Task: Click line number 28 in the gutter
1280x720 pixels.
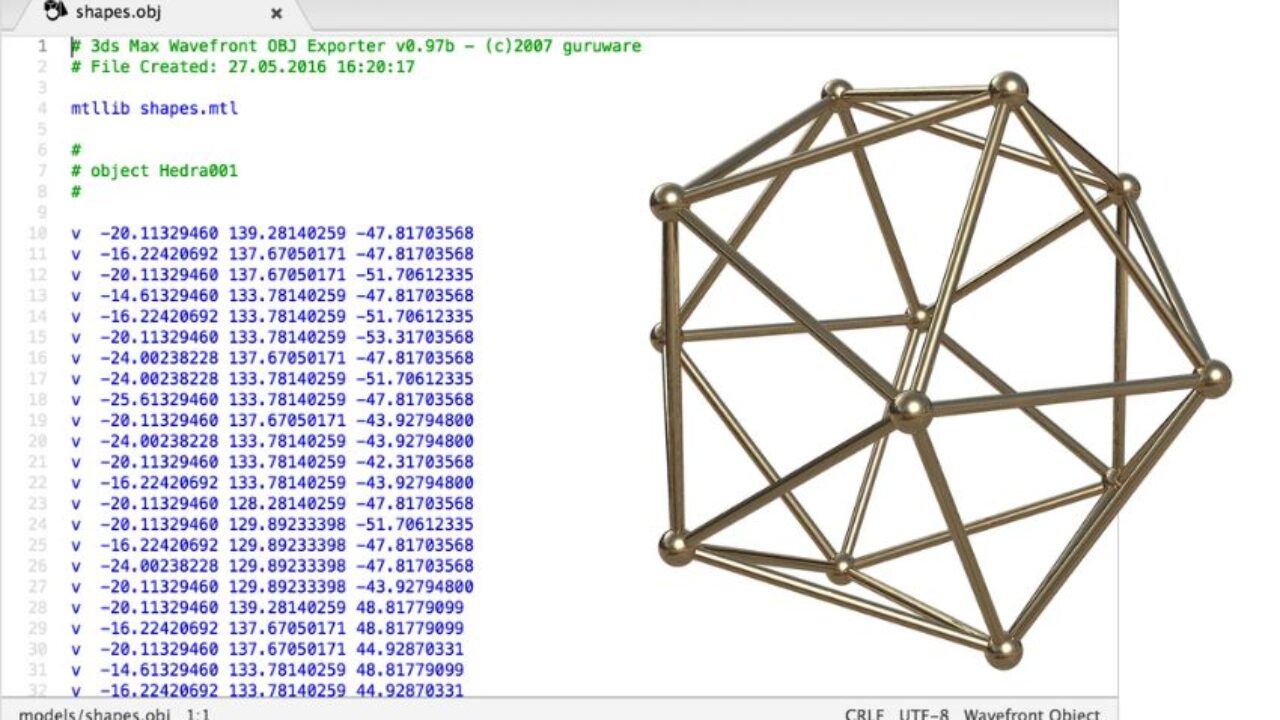Action: coord(37,607)
